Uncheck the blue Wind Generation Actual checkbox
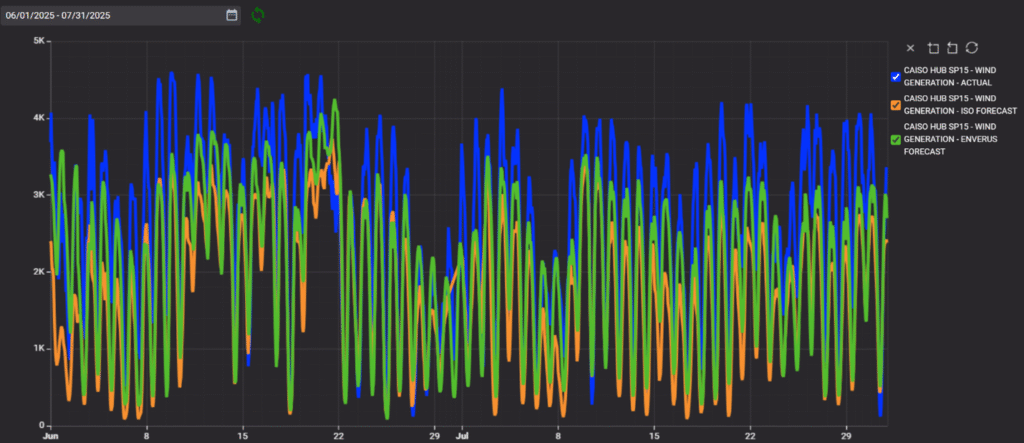Viewport: 1024px width, 443px height. click(x=896, y=77)
